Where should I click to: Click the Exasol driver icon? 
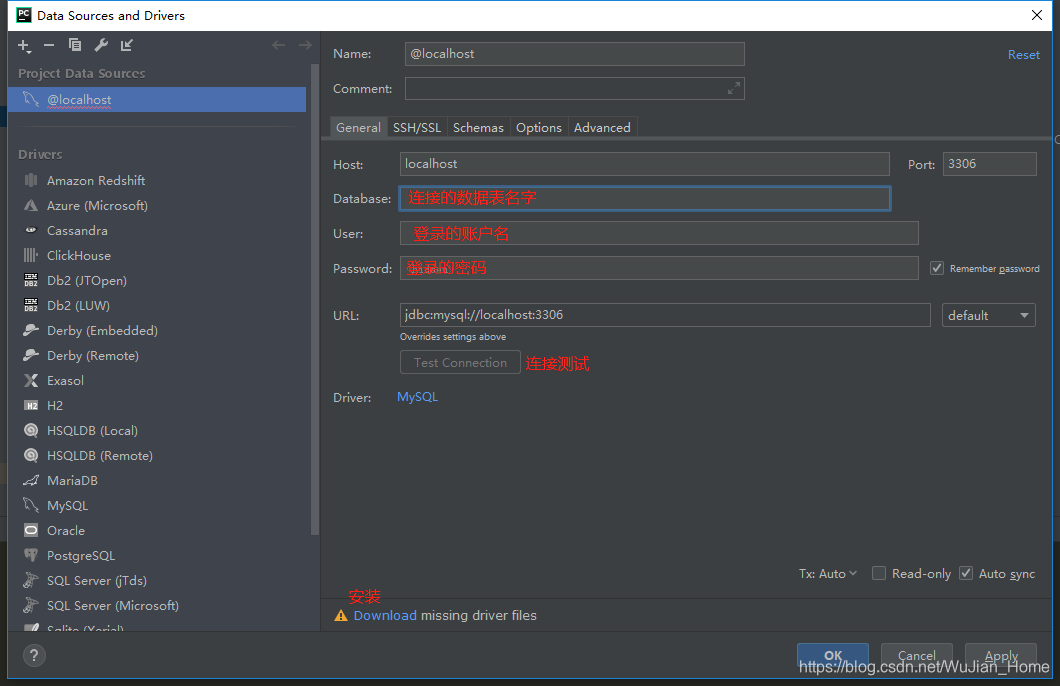[31, 381]
